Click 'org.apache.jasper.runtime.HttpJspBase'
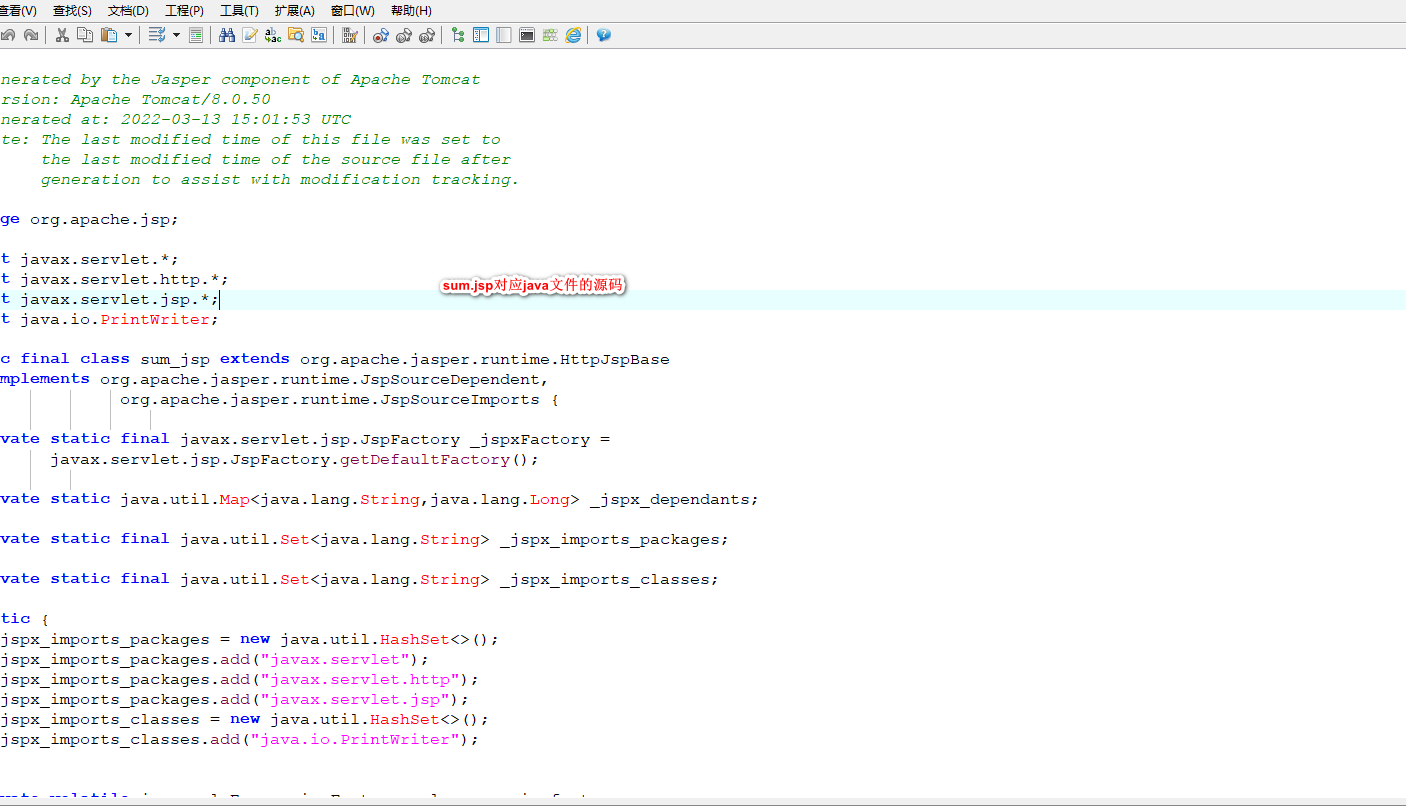Viewport: 1406px width, 806px height. (485, 360)
